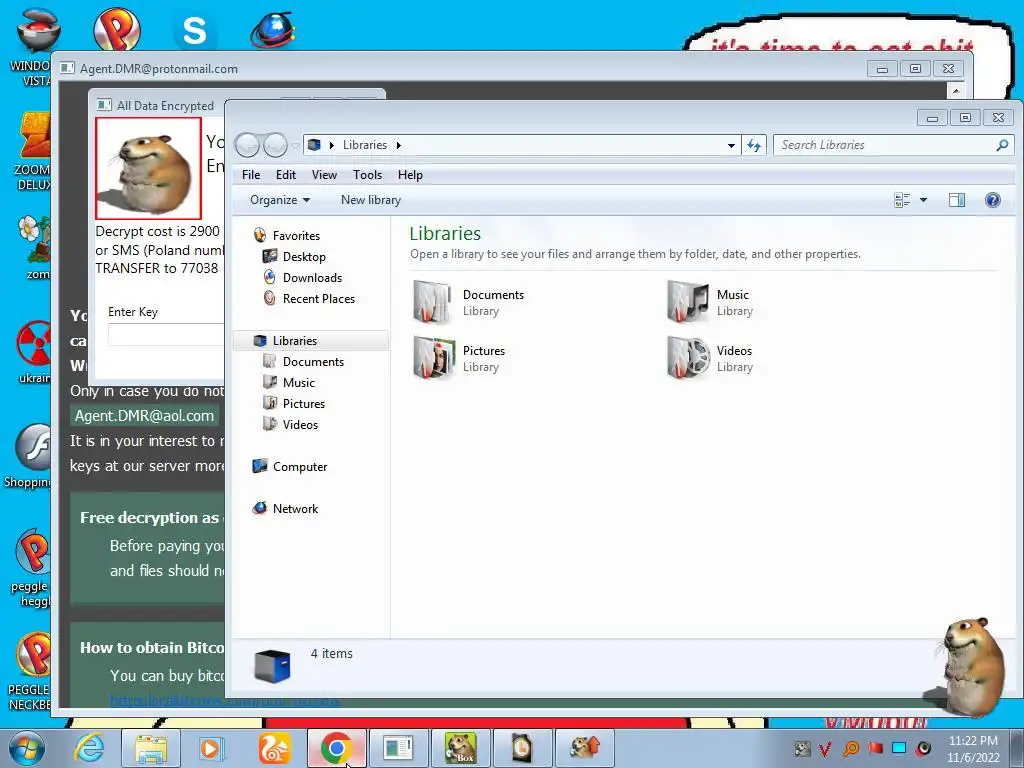The height and width of the screenshot is (768, 1024).
Task: Open recent pages dropdown beside nav arrows
Action: [x=295, y=145]
